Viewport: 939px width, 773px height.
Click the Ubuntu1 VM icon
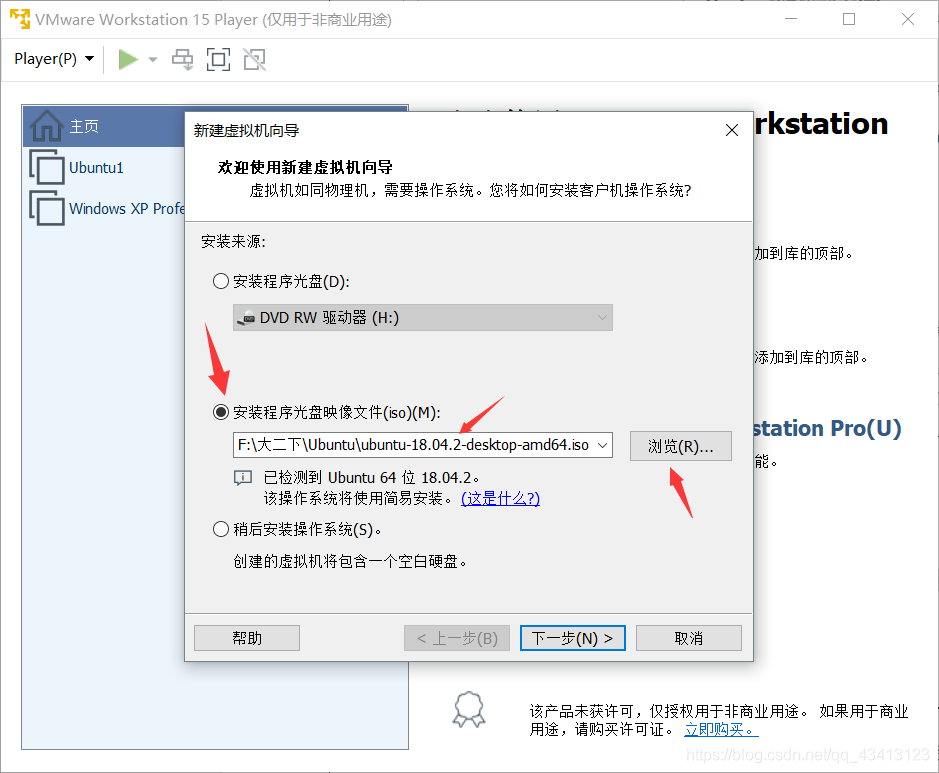point(46,167)
